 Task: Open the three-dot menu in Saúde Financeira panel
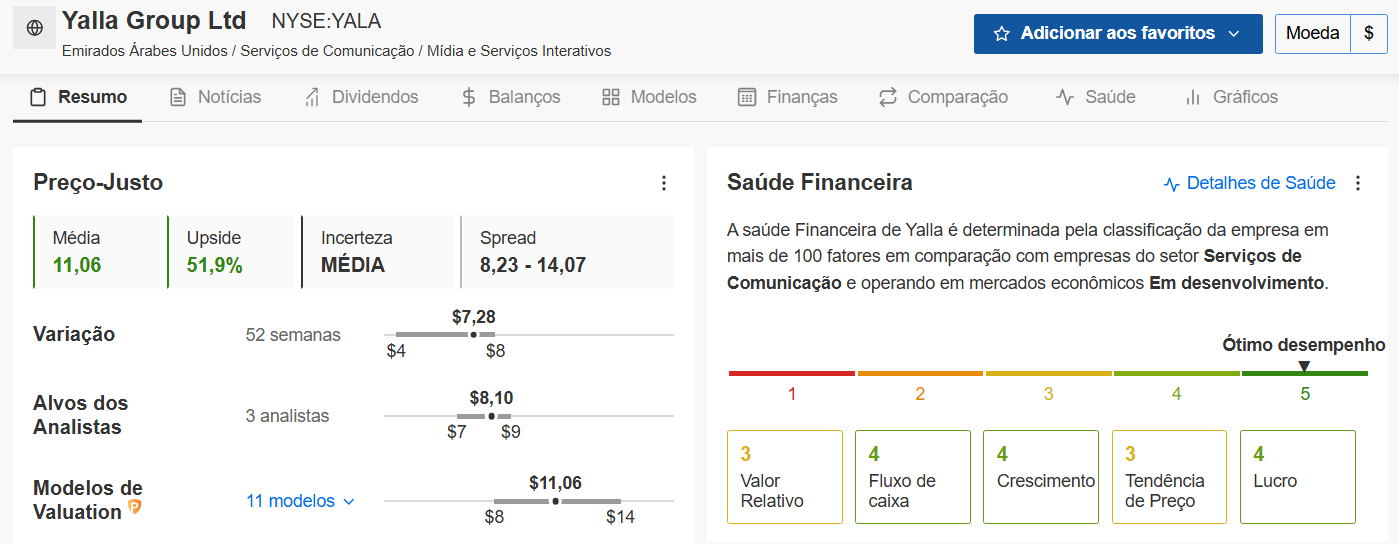1357,183
